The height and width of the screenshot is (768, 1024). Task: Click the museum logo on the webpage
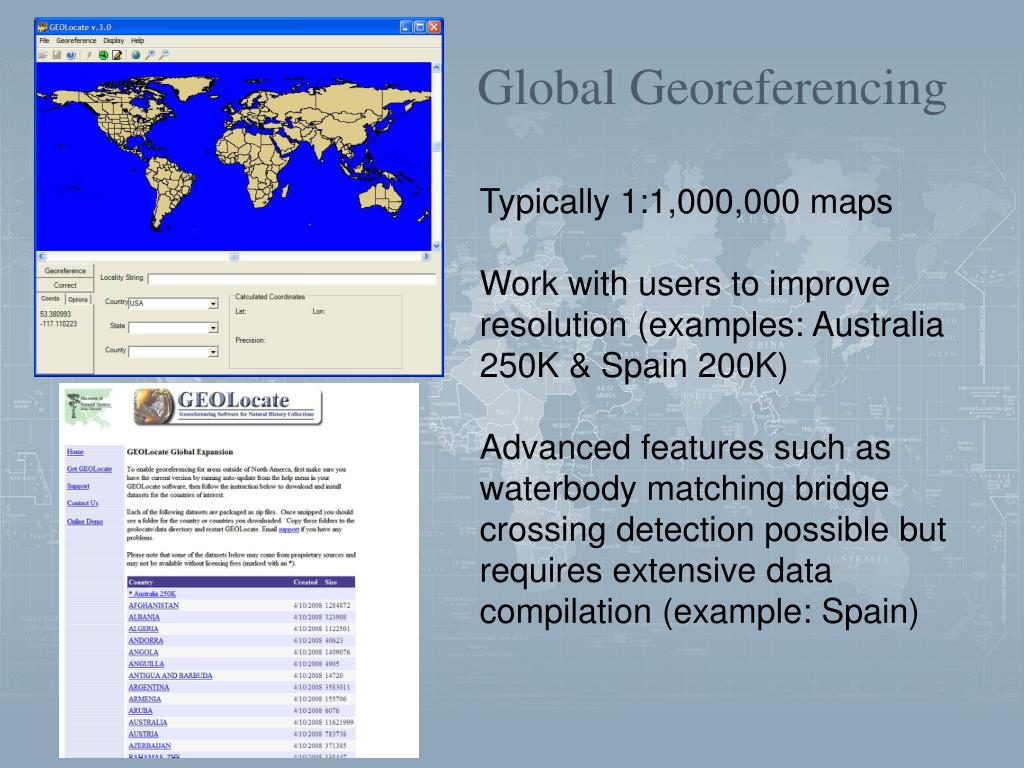pyautogui.click(x=89, y=408)
